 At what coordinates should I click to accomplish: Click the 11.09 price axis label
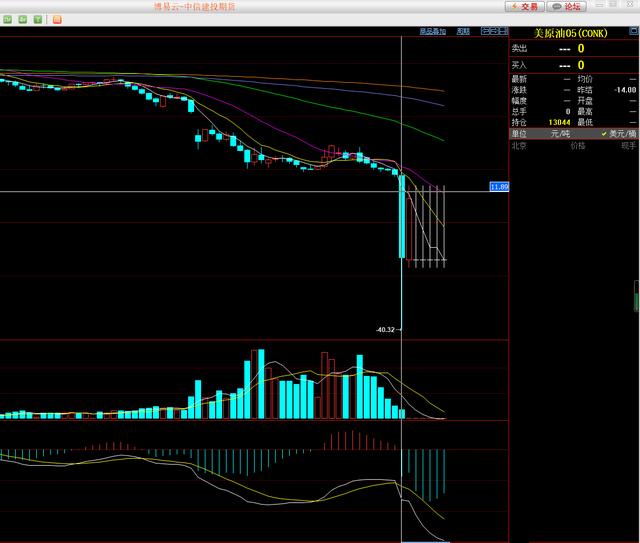(499, 187)
